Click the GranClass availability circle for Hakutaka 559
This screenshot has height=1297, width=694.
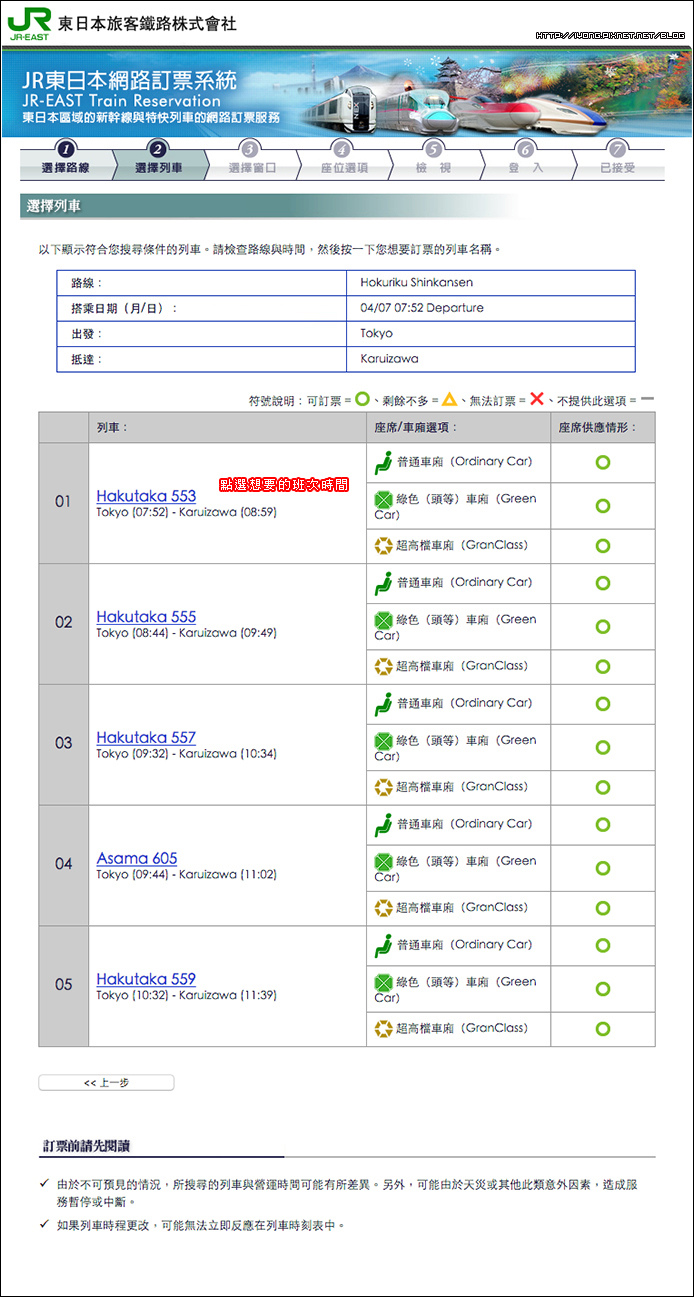point(603,1029)
